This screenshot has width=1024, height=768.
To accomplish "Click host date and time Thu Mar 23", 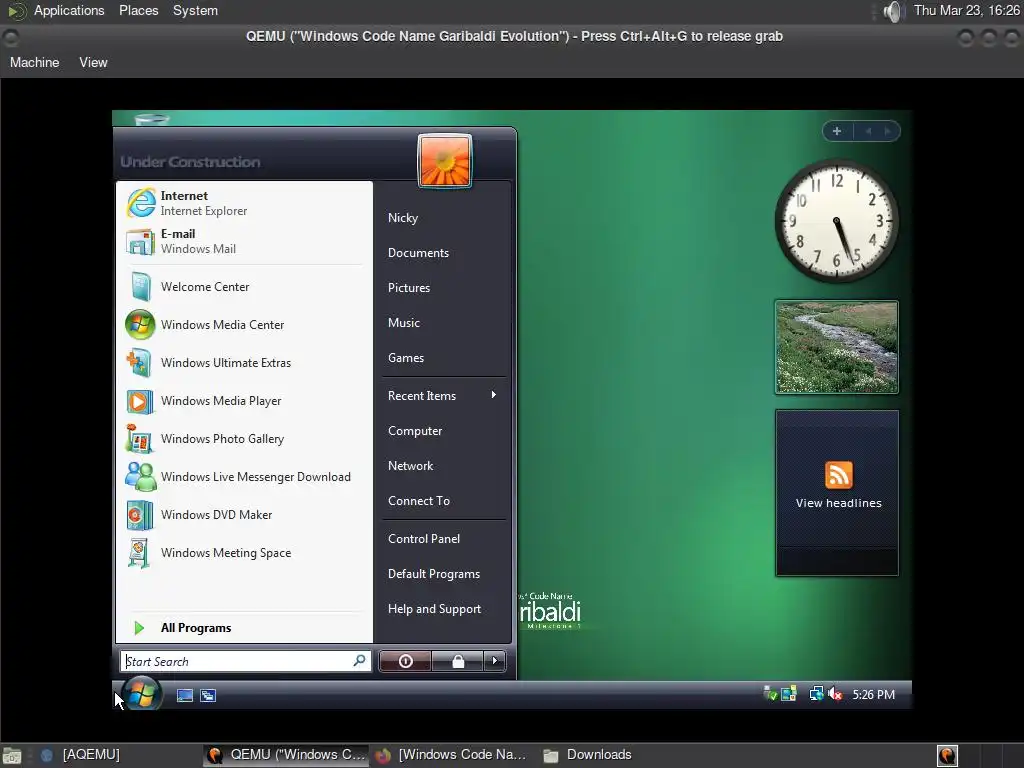I will pyautogui.click(x=967, y=10).
